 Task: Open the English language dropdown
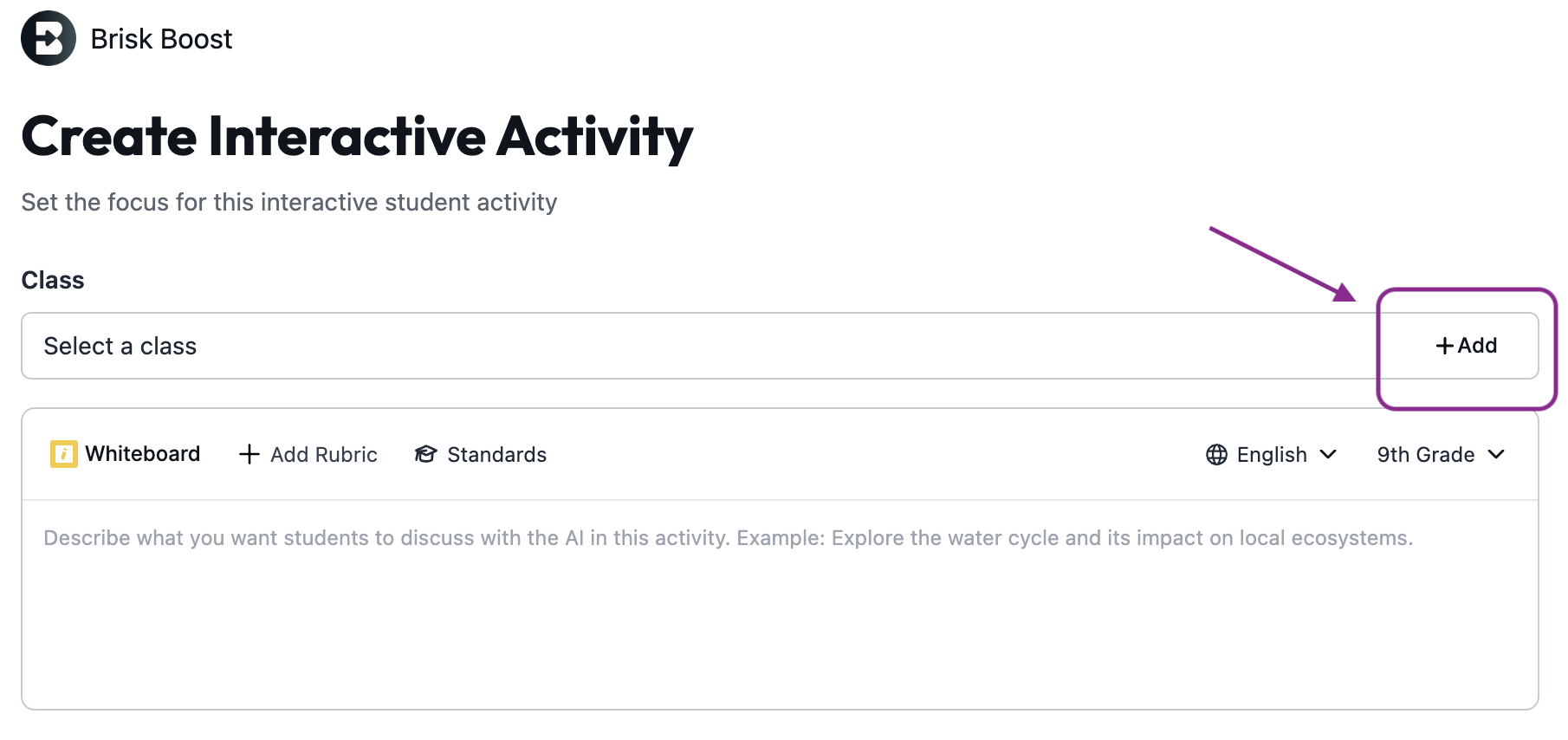(x=1271, y=454)
